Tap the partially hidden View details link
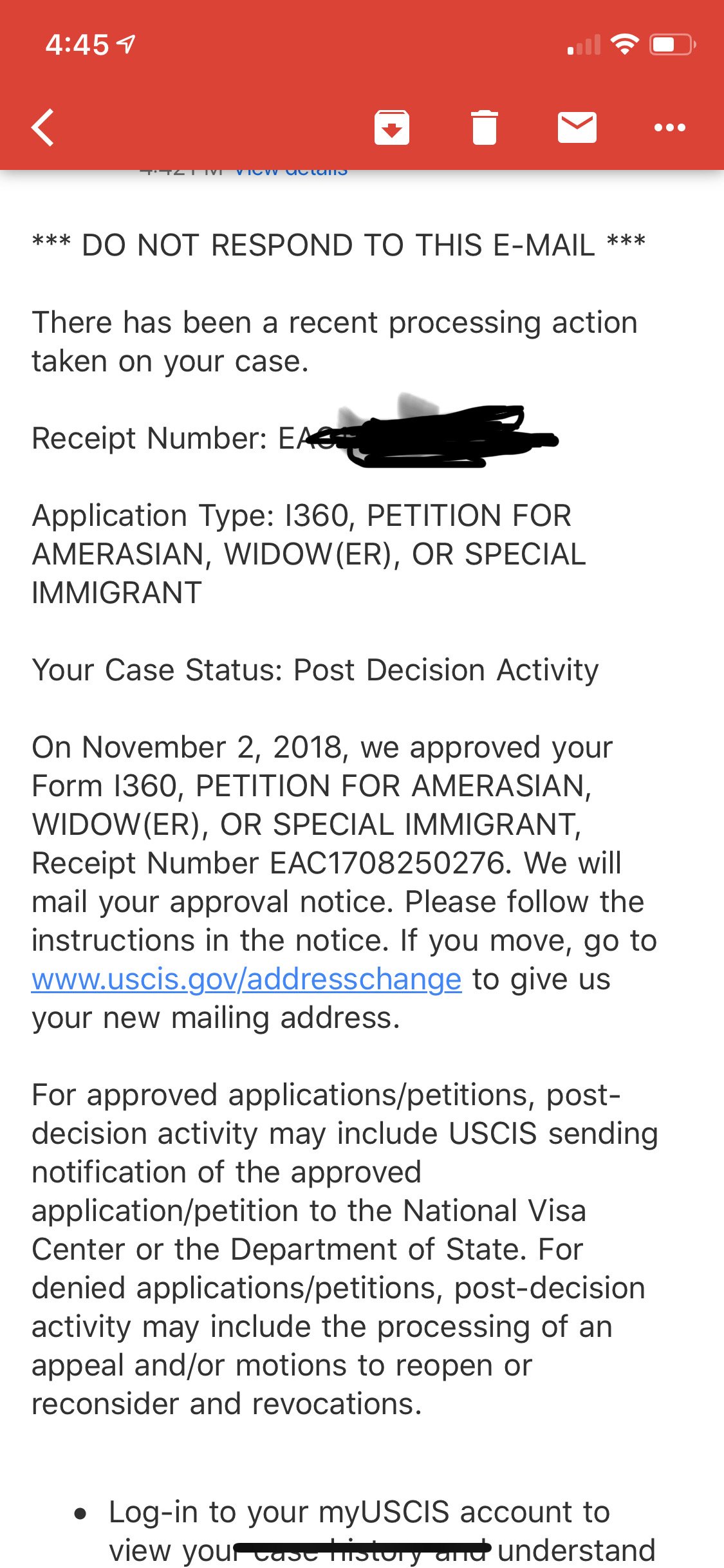Viewport: 724px width, 1568px height. 291,171
